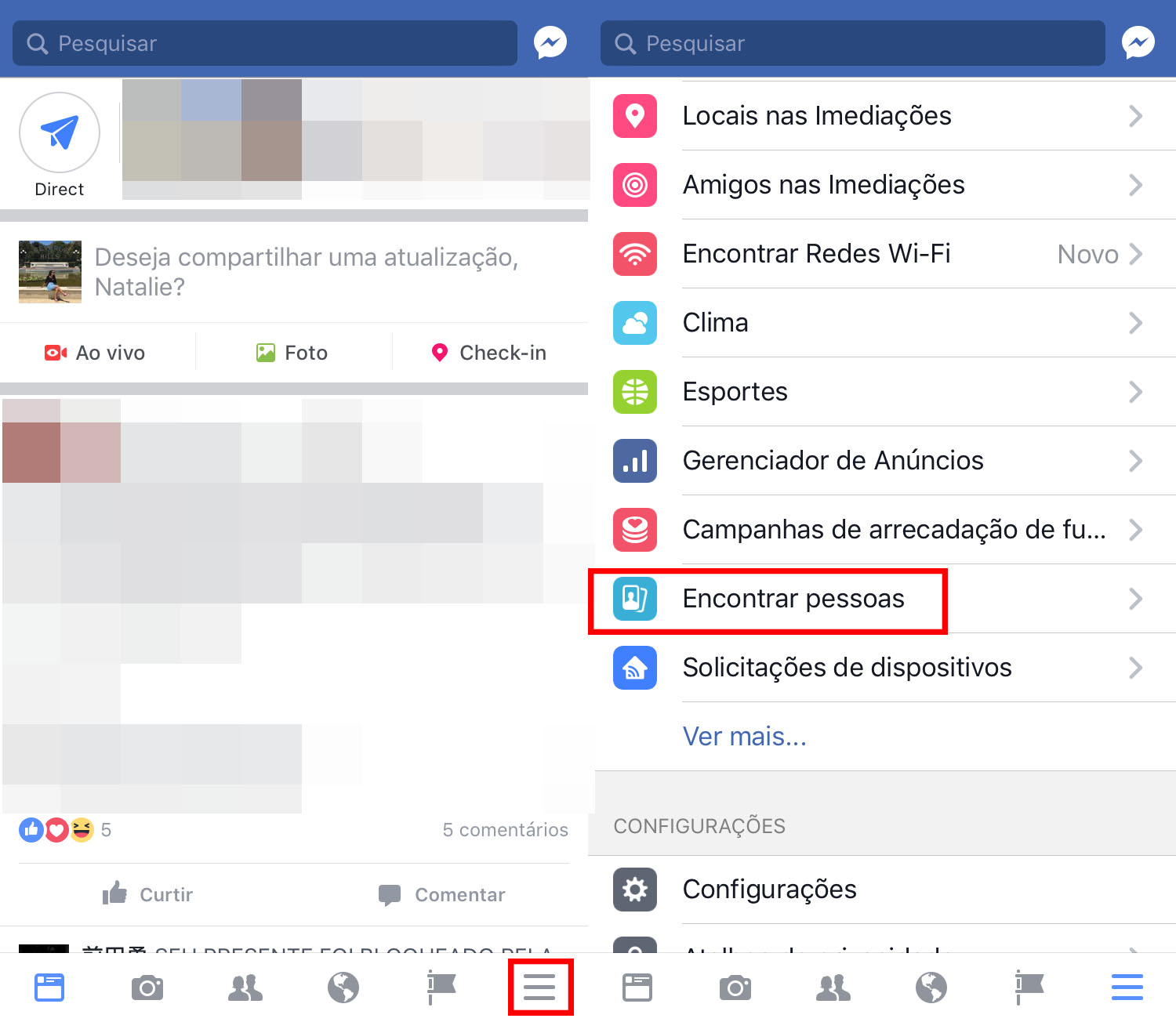Expand Gerenciador de Anúncios chevron
1176x1022 pixels.
point(1135,461)
